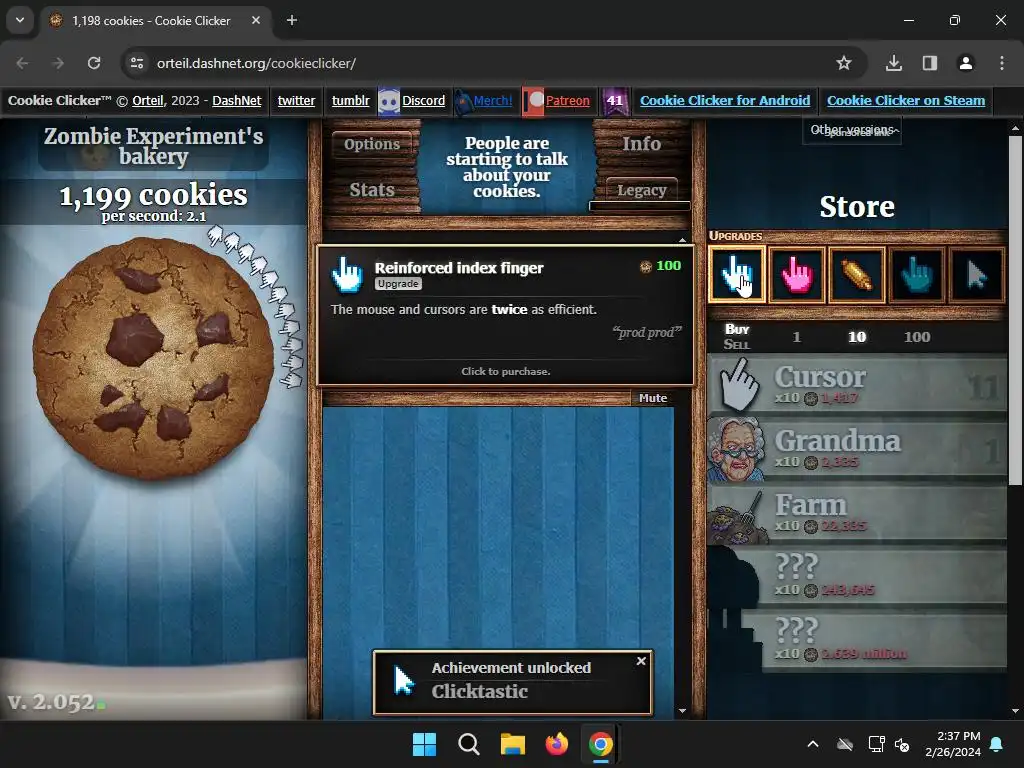Open Windows taskbar search
1024x768 pixels.
(x=468, y=744)
